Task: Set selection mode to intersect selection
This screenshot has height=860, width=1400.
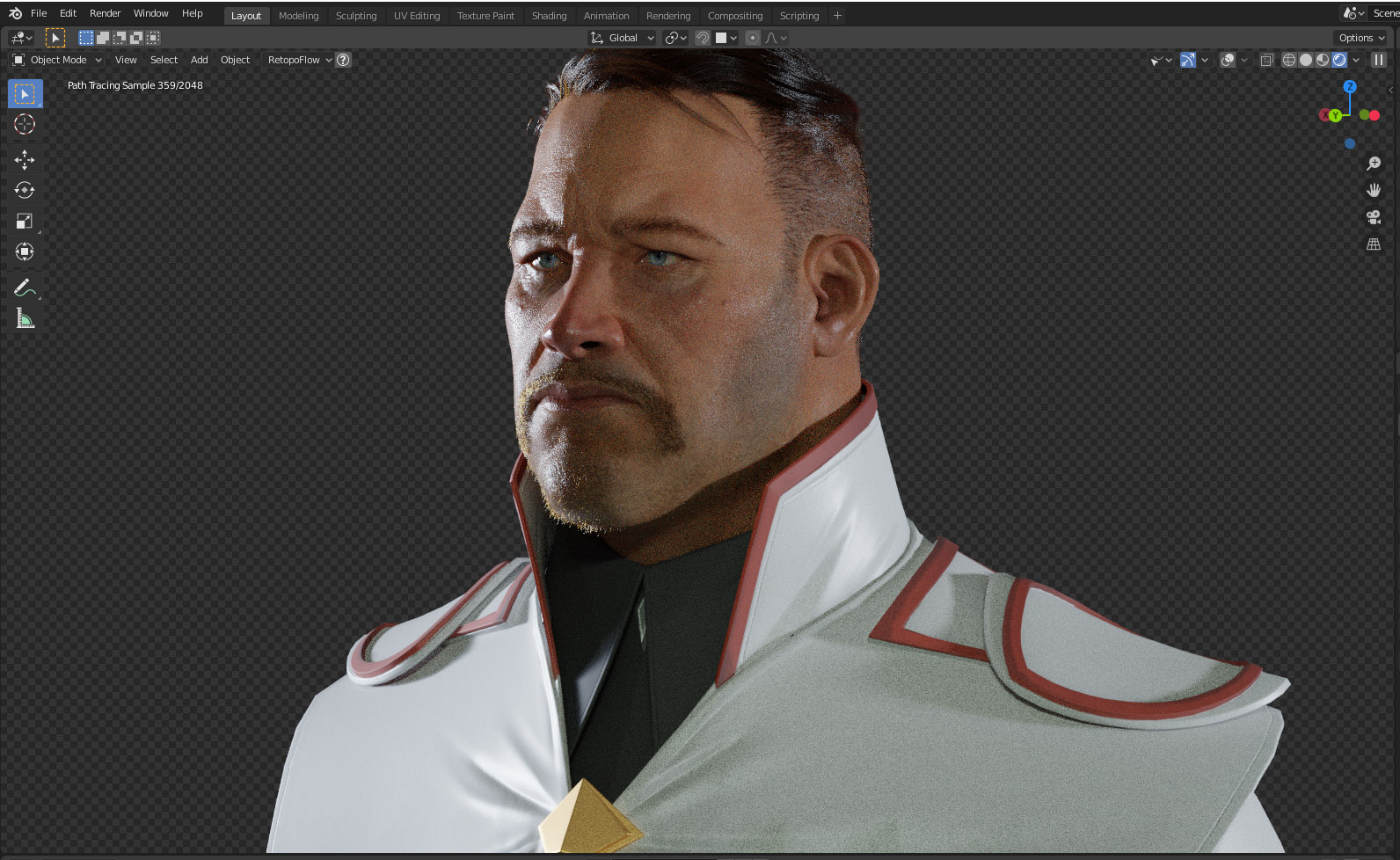Action: pos(153,38)
